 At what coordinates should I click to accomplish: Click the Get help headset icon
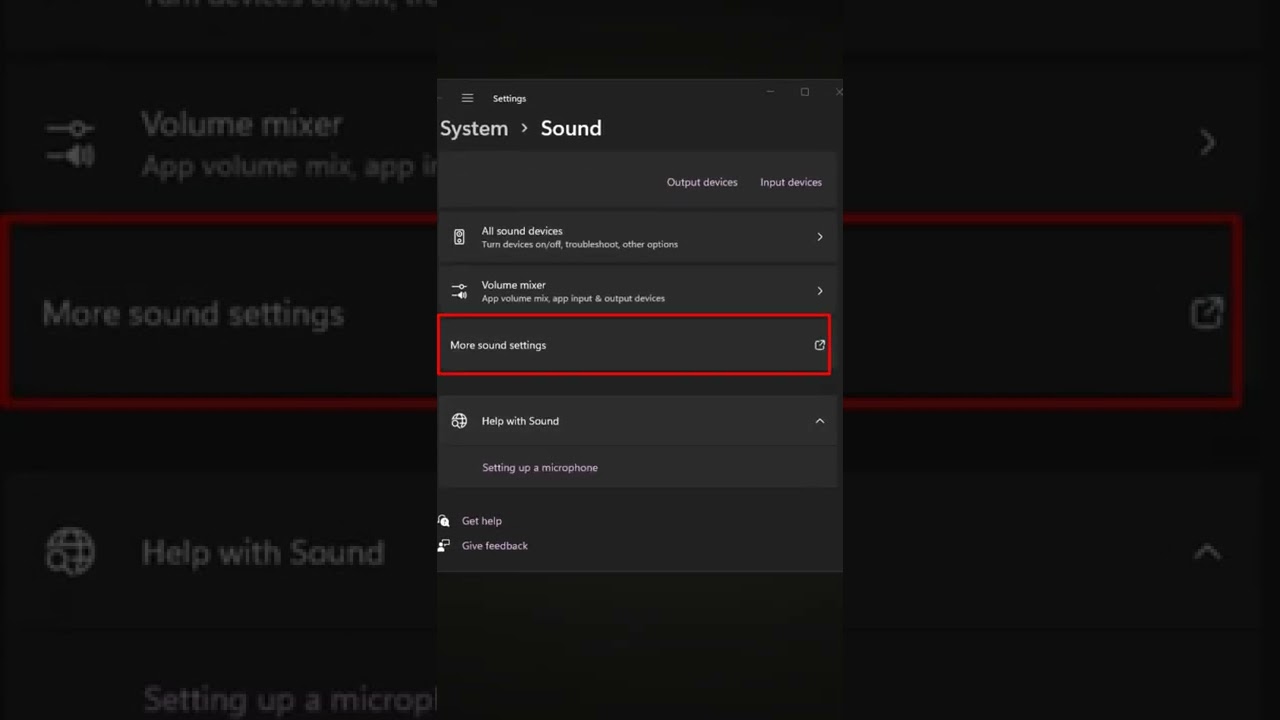444,521
